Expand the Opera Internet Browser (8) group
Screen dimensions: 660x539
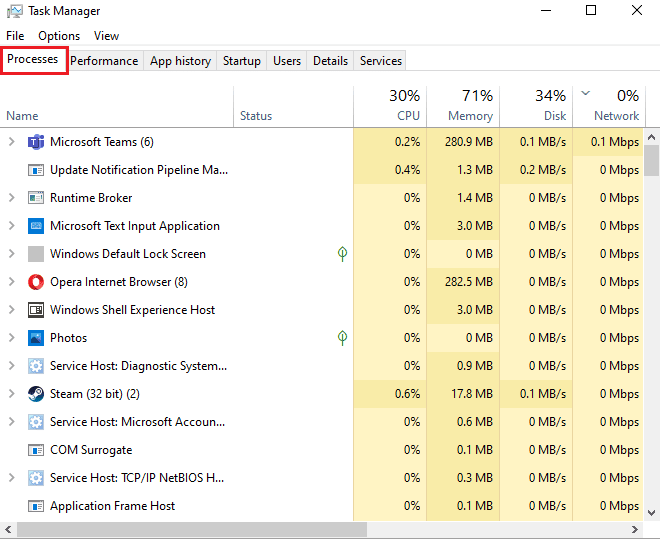12,282
